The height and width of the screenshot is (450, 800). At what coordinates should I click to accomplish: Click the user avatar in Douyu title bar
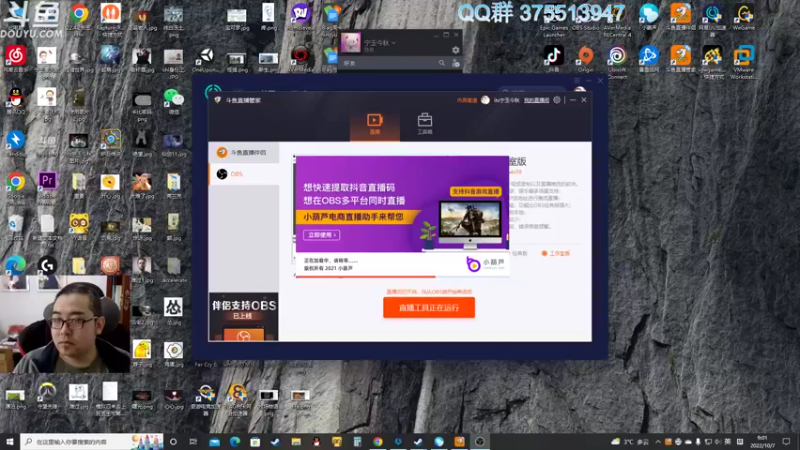click(x=485, y=100)
